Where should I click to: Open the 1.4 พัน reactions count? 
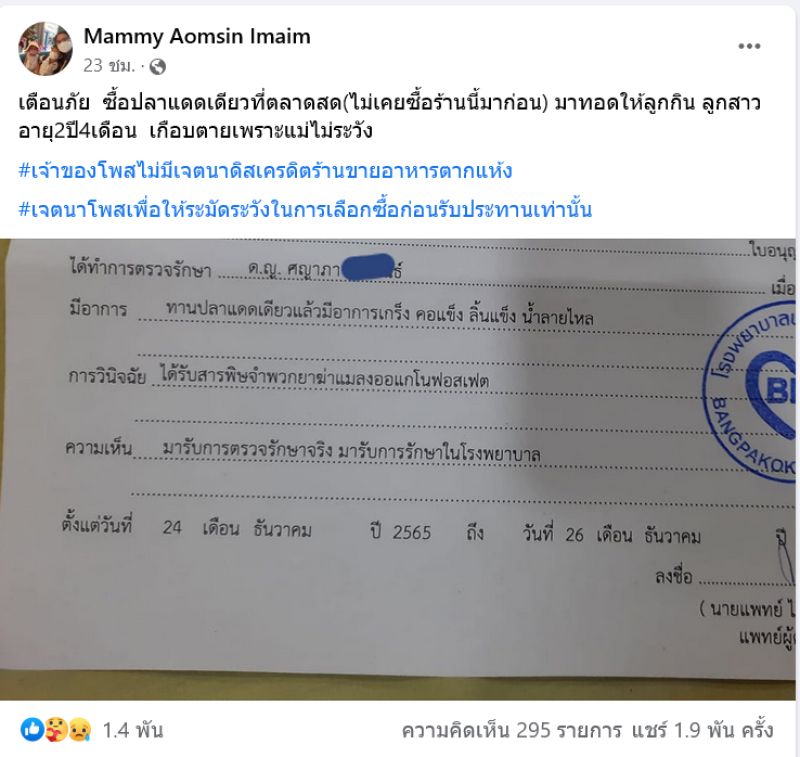[133, 730]
